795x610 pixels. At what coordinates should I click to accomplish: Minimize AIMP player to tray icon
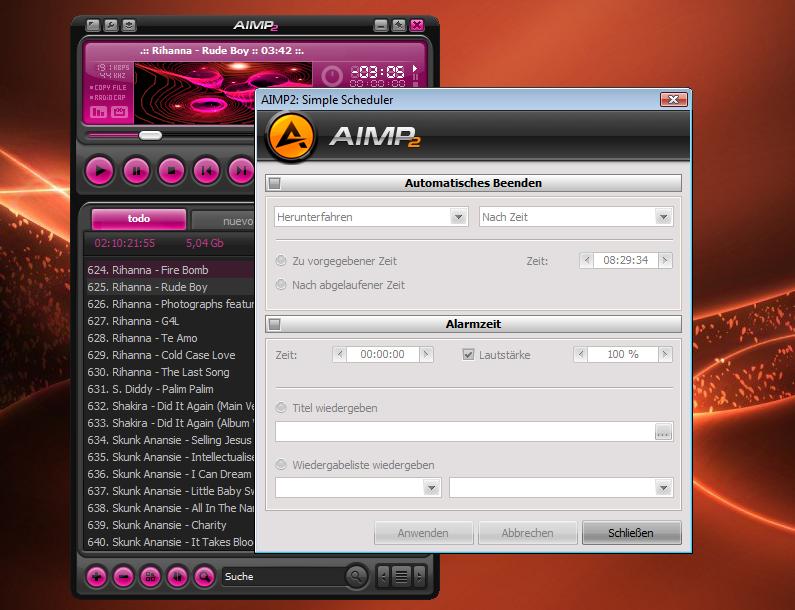pos(381,25)
